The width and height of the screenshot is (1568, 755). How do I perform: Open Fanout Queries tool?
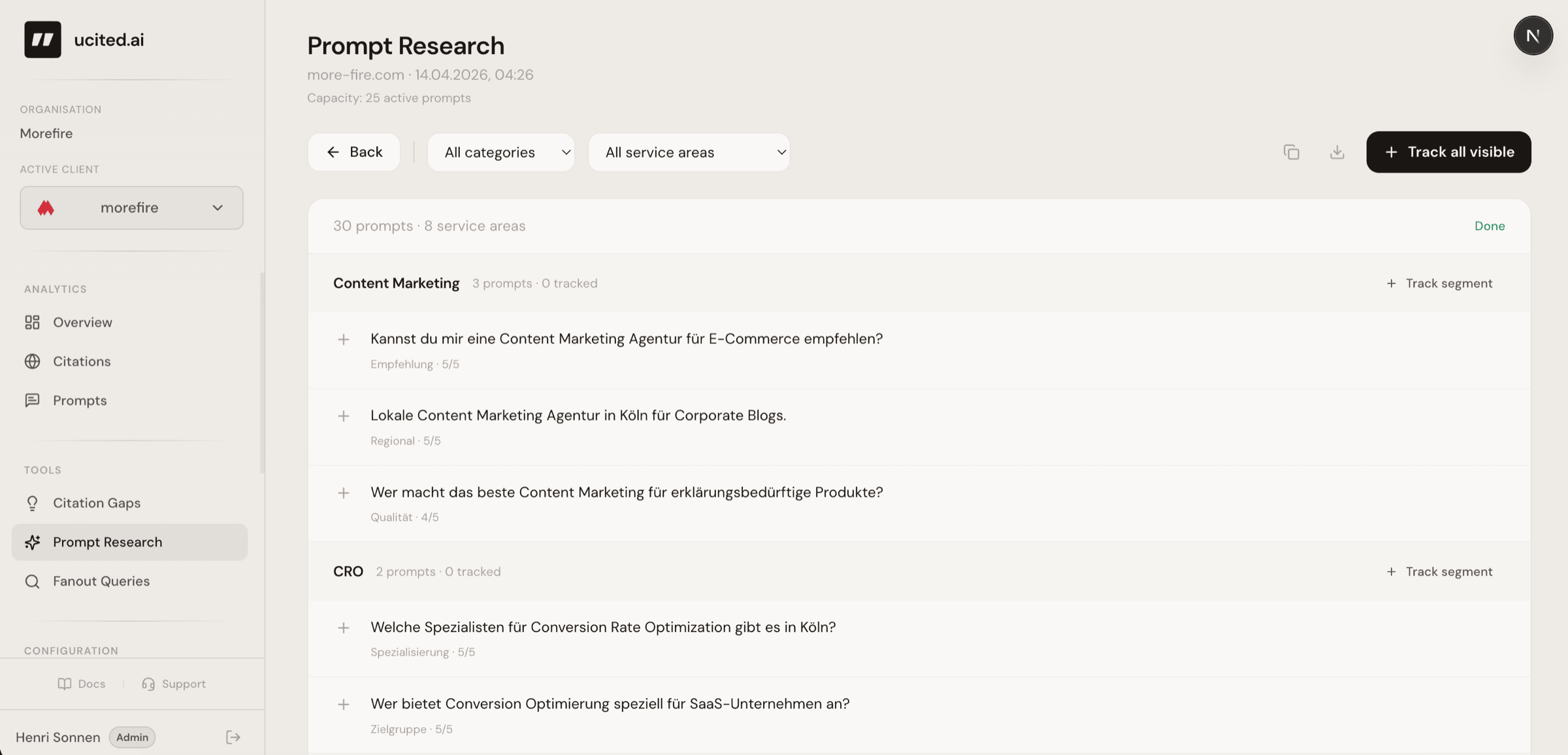click(129, 581)
